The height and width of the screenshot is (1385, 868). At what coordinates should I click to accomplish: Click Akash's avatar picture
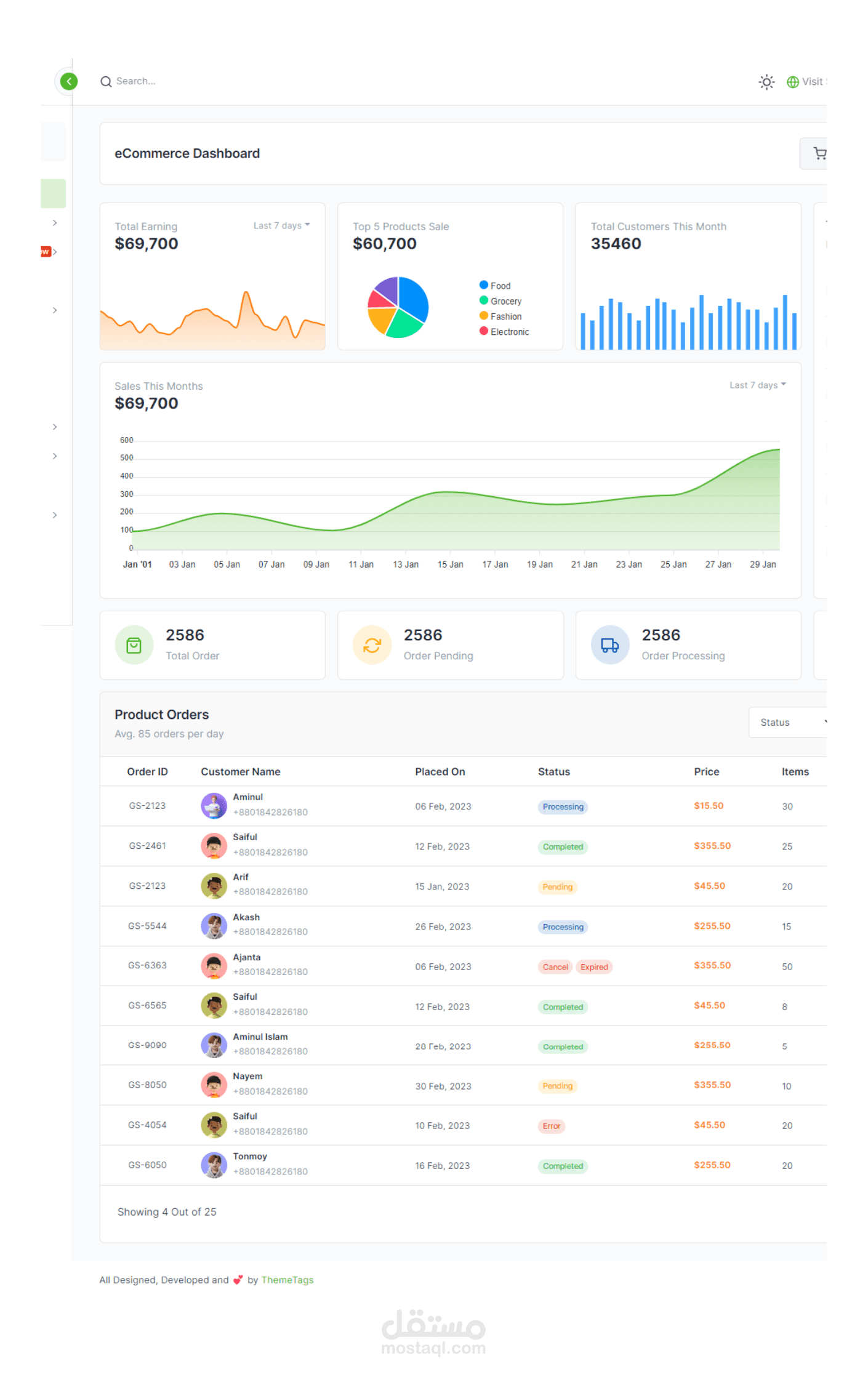pos(214,926)
